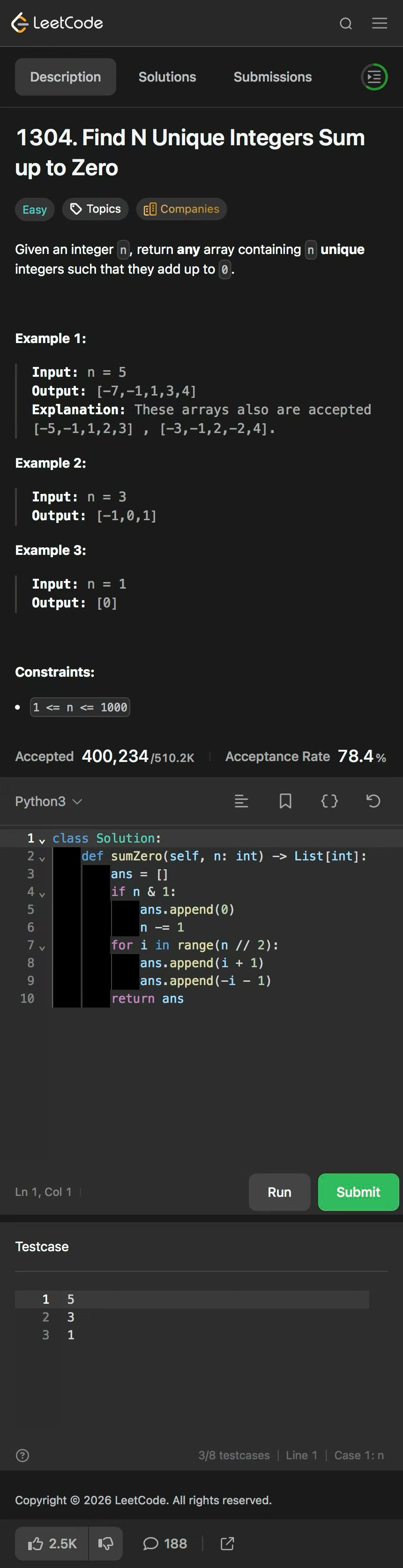Viewport: 403px width, 1568px height.
Task: Click the first testcase input line
Action: point(192,1299)
